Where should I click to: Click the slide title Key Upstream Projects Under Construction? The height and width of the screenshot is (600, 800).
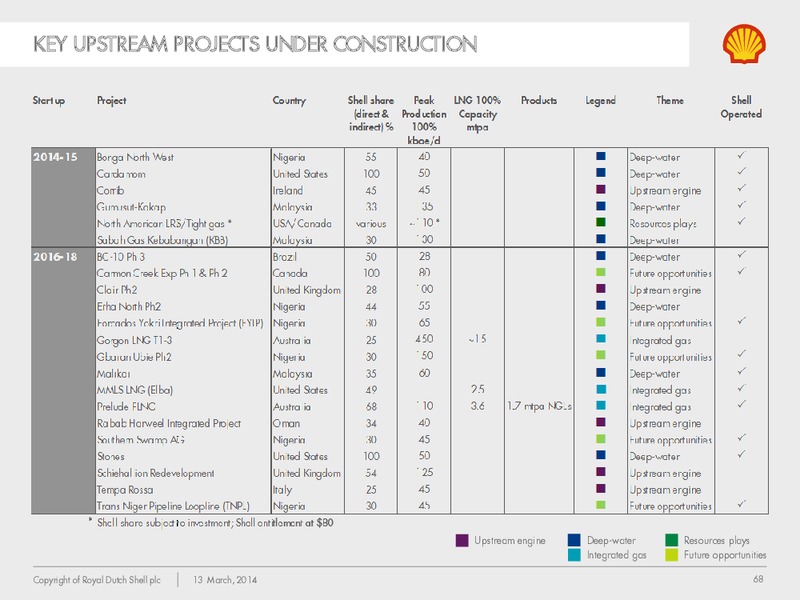click(255, 44)
